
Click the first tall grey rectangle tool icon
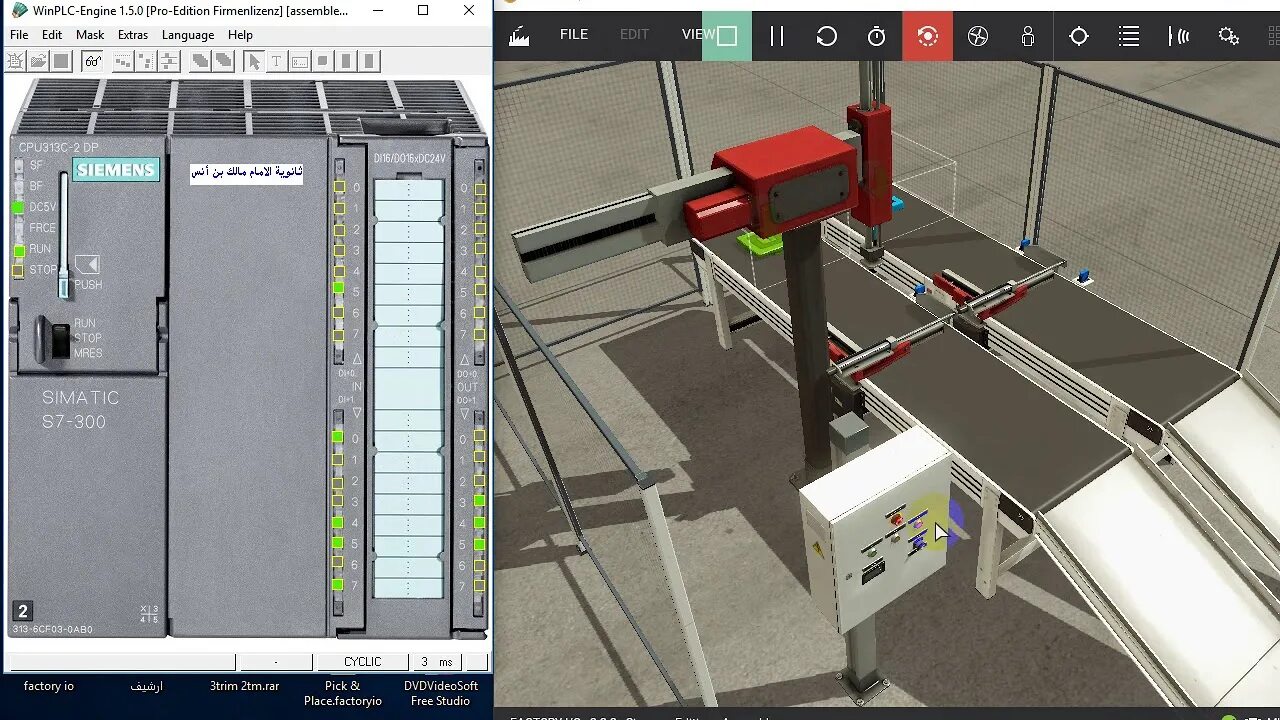click(x=346, y=61)
